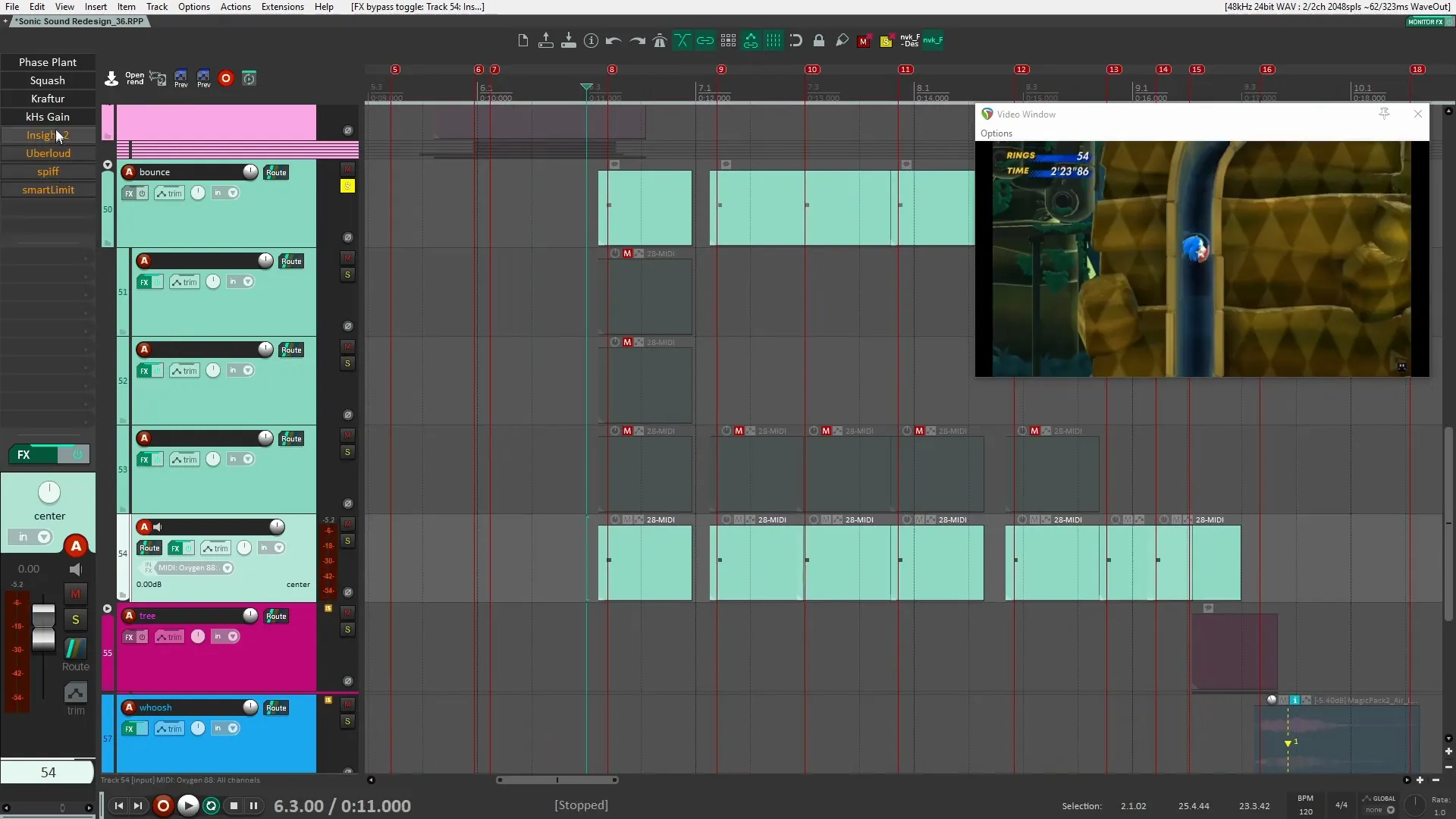Viewport: 1456px width, 819px height.
Task: Toggle the snap grid lines icon
Action: pyautogui.click(x=773, y=41)
